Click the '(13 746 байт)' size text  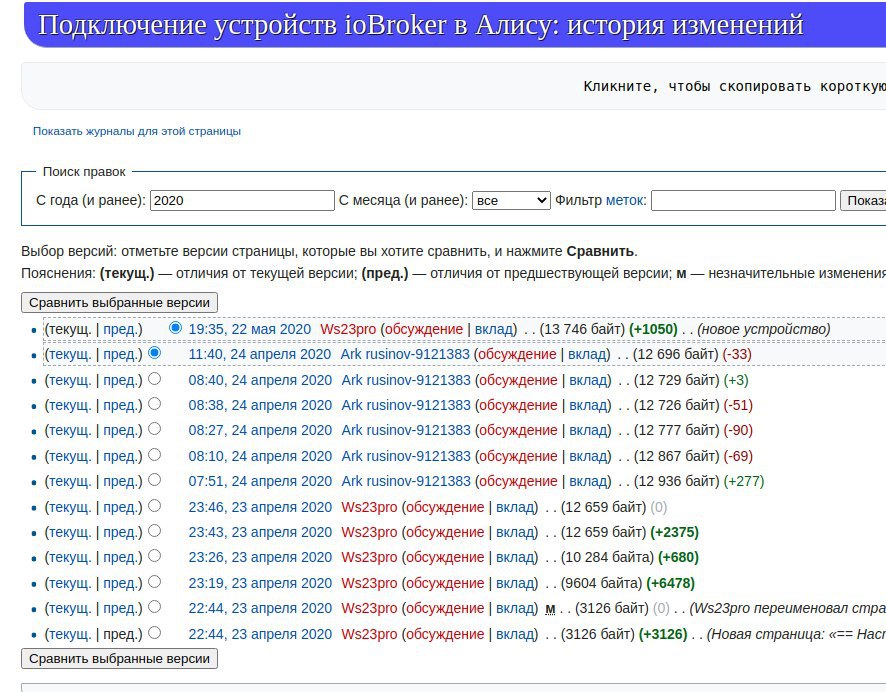[582, 329]
